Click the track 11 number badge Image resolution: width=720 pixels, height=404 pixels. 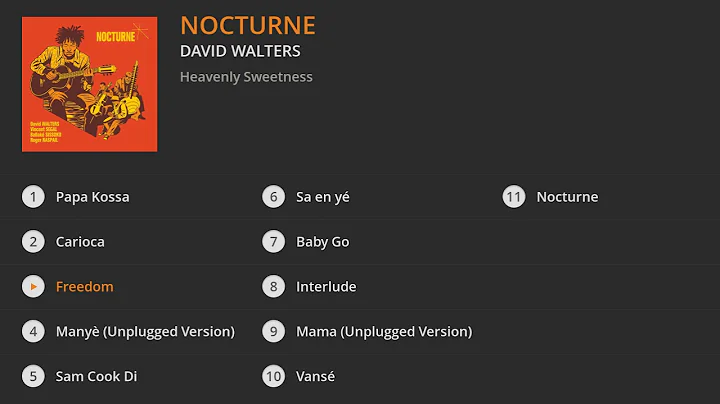point(514,197)
